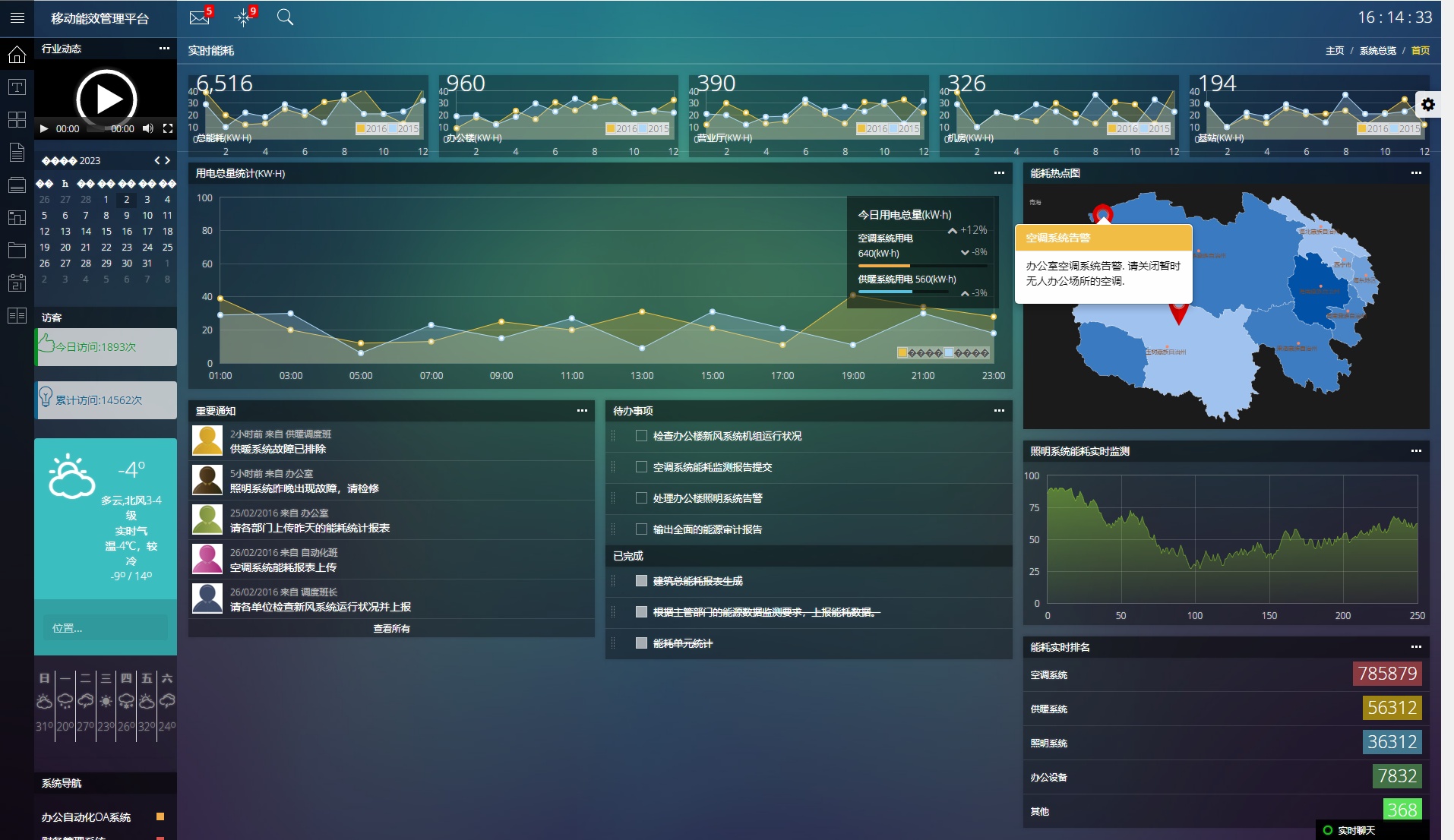Toggle 2015 legend in 办公楼 chart
The width and height of the screenshot is (1454, 840).
click(x=654, y=128)
